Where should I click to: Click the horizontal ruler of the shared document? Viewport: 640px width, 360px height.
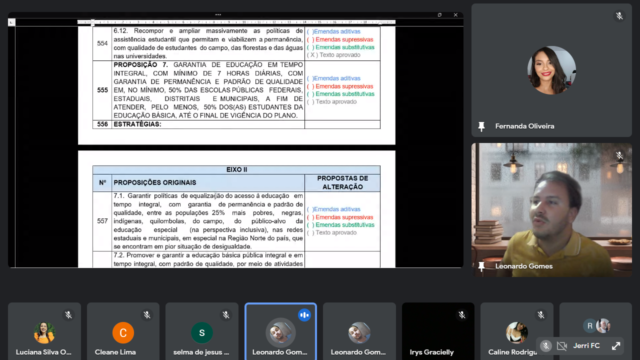pyautogui.click(x=237, y=22)
